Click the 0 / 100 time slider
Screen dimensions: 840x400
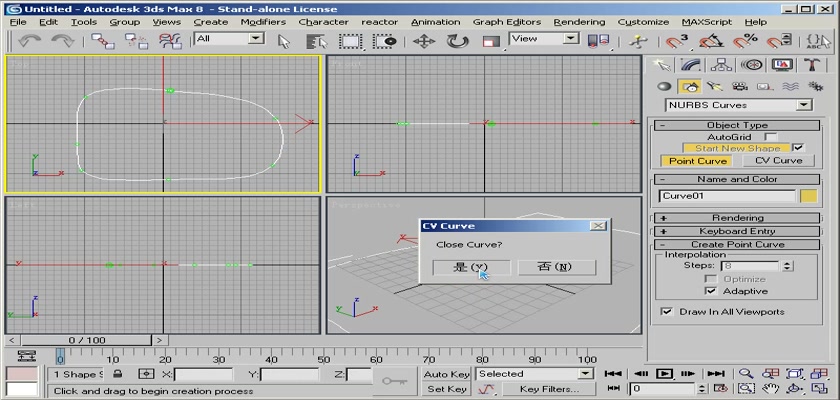point(87,340)
